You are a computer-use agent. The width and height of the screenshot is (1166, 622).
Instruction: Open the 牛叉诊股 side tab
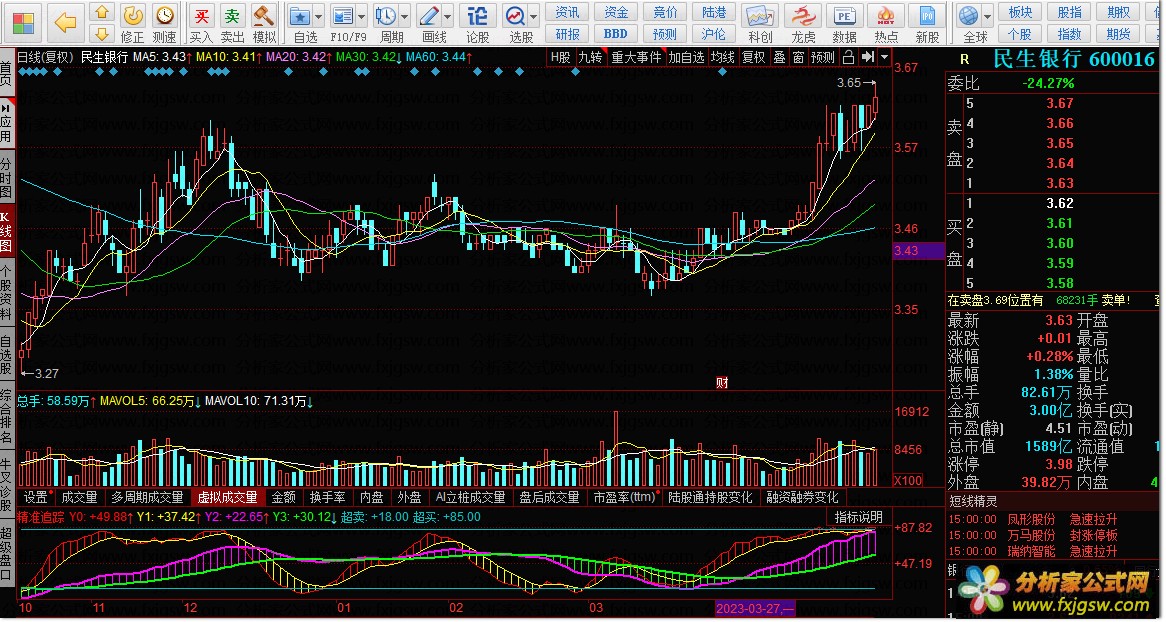click(6, 484)
